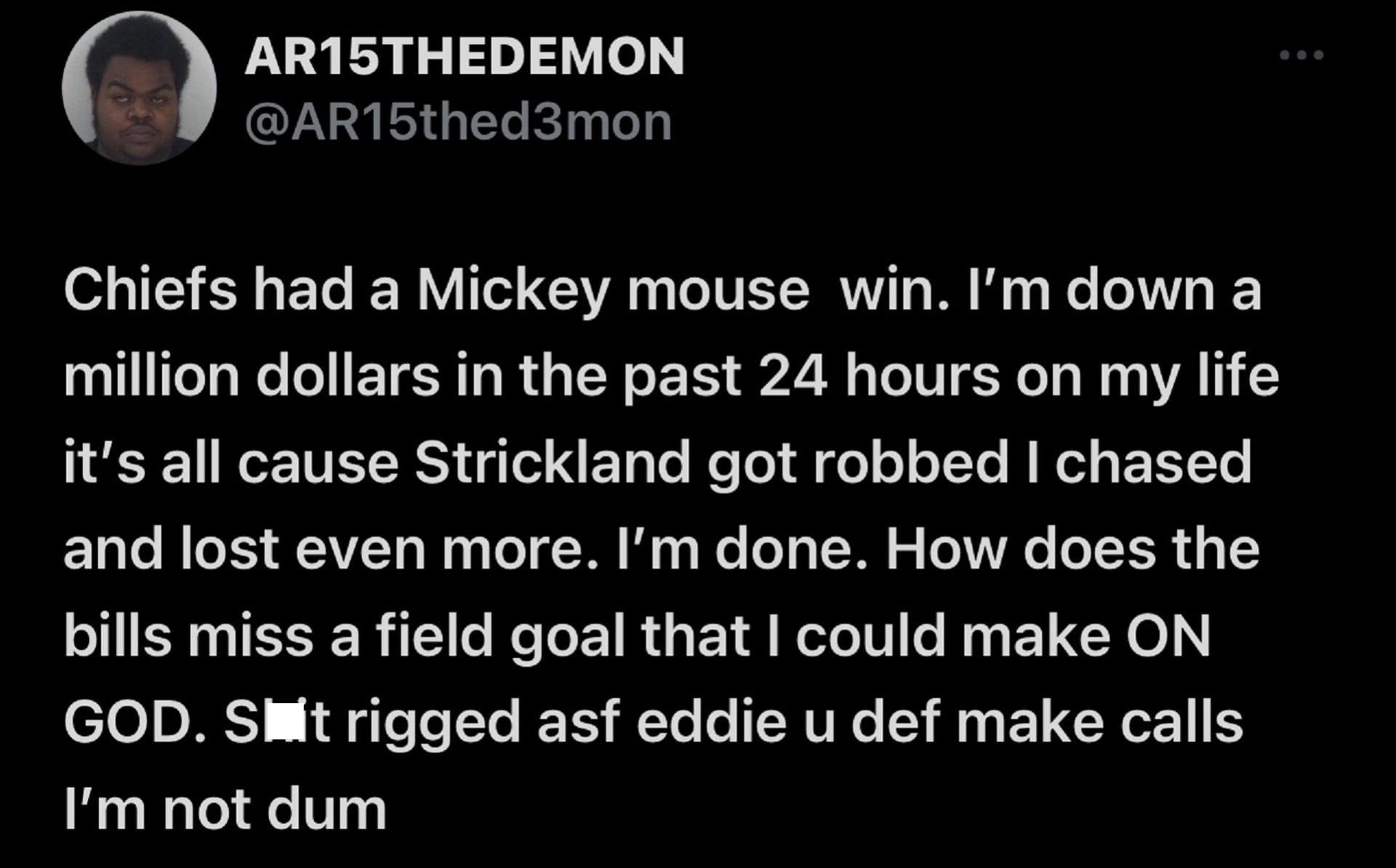This screenshot has width=1396, height=868.
Task: Click the name "Strickland" in the tweet
Action: coord(552,462)
